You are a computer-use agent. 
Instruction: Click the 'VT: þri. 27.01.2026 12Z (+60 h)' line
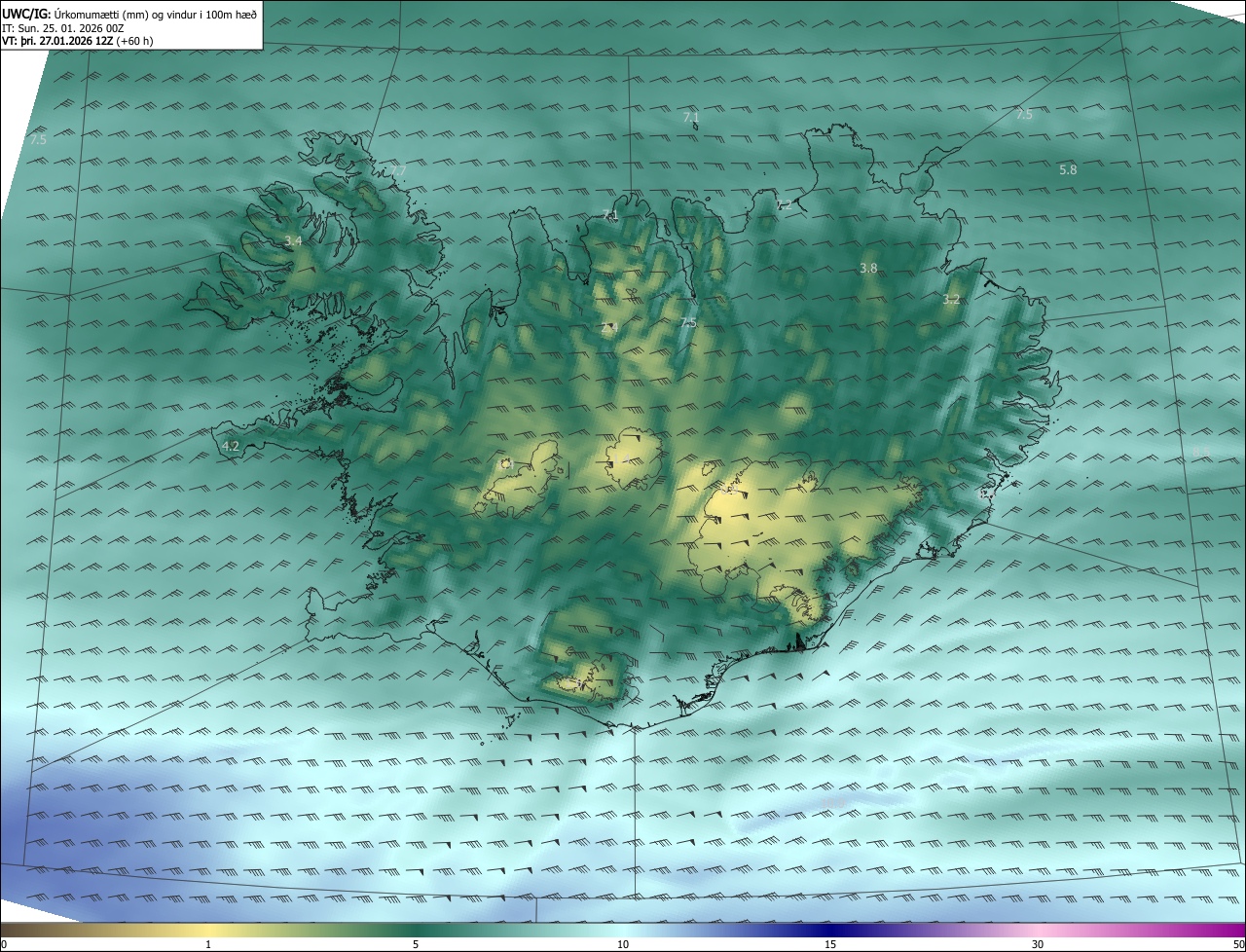78,41
